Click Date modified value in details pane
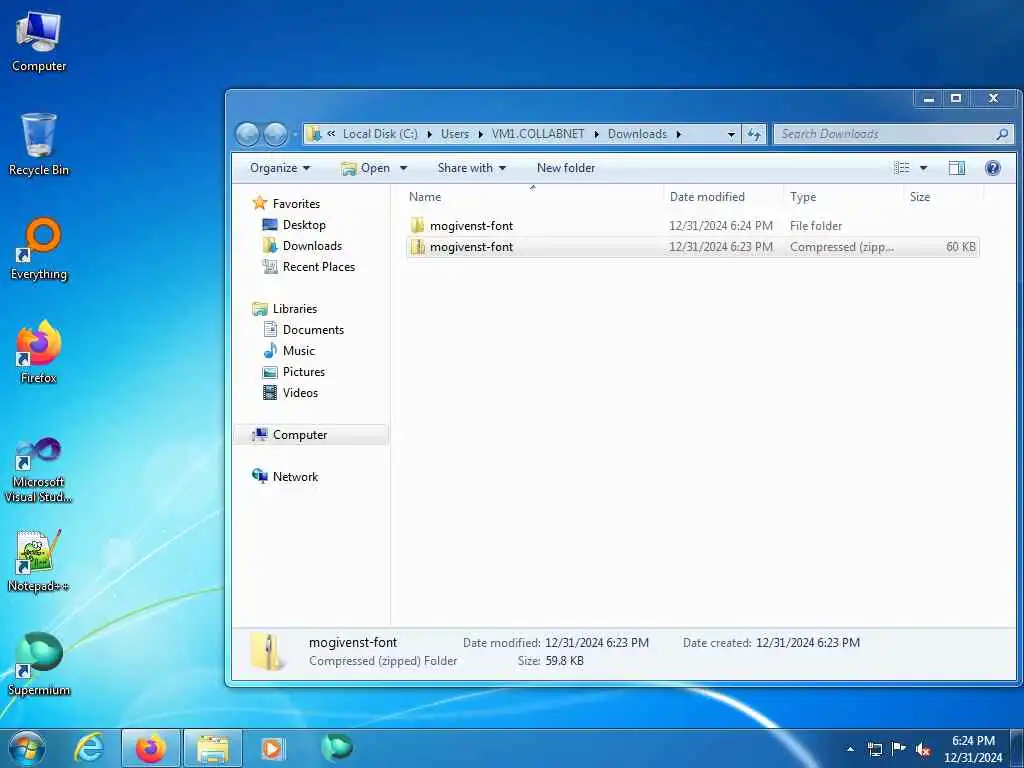The width and height of the screenshot is (1024, 768). (x=597, y=643)
